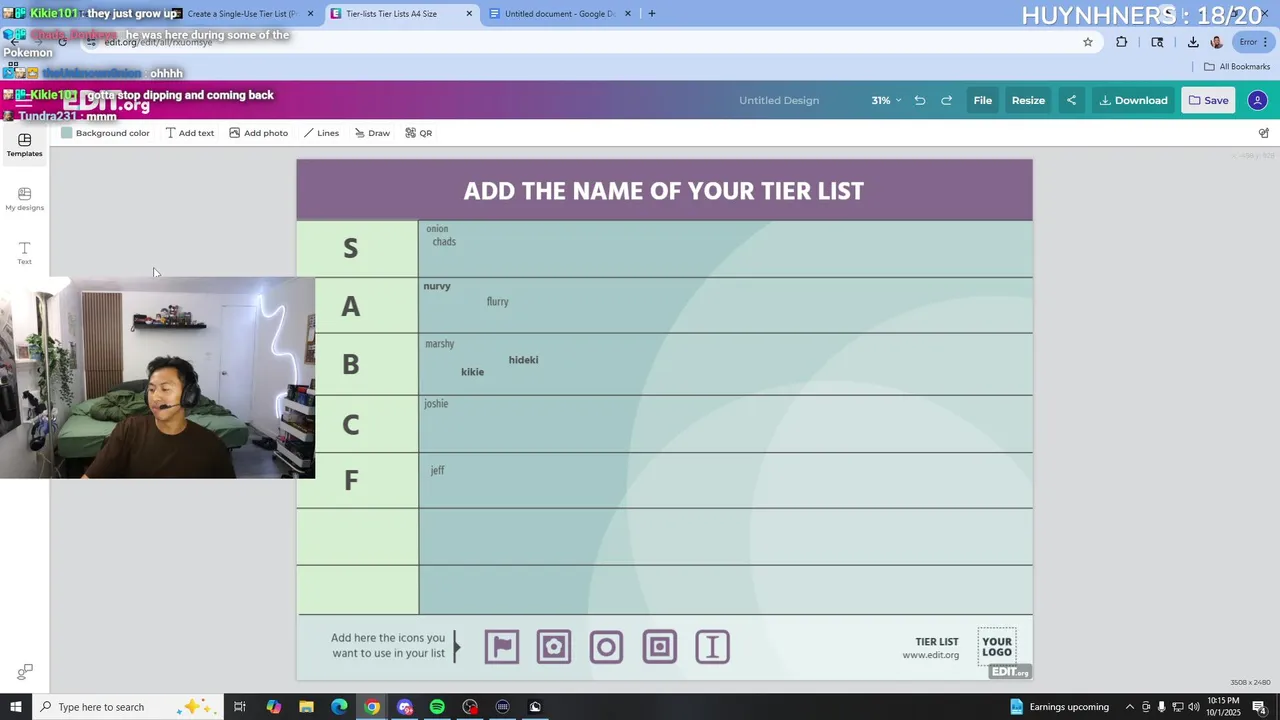Select the nested square icon on the template
Viewport: 1280px width, 720px height.
point(659,647)
